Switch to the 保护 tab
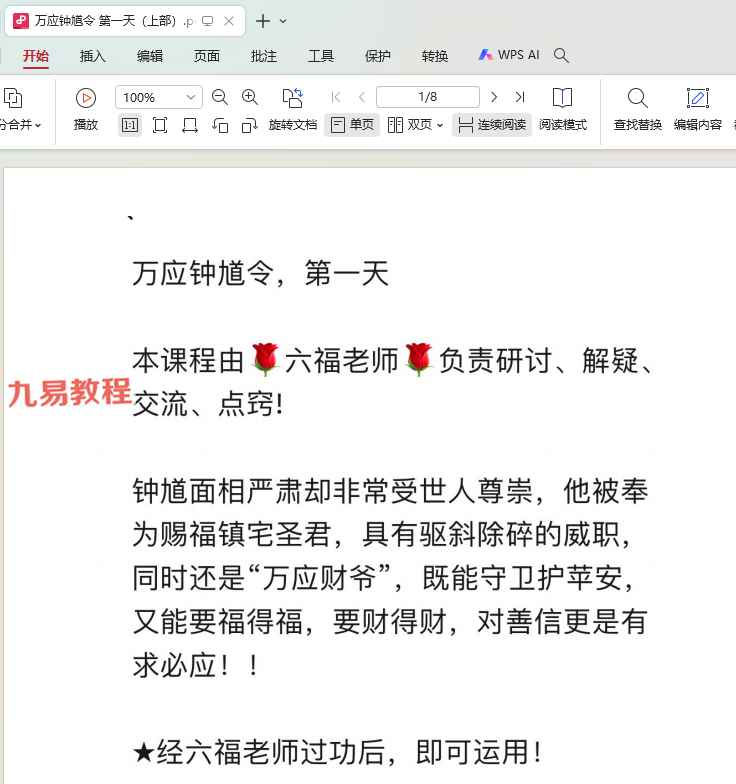 click(x=378, y=56)
